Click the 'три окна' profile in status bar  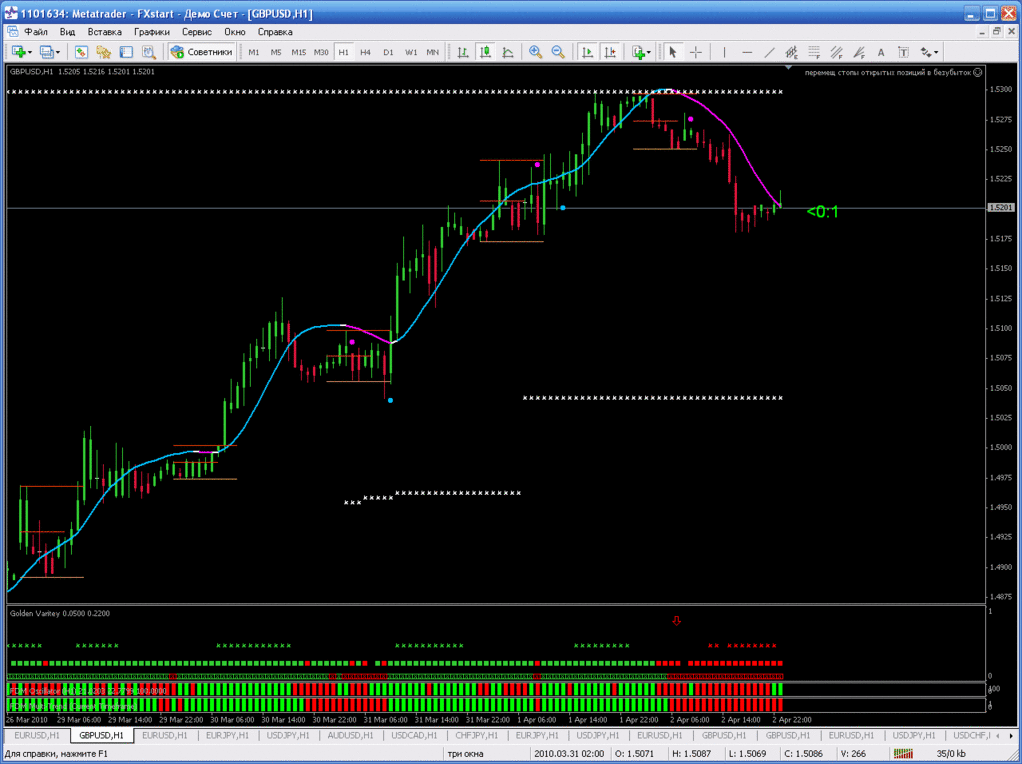point(466,754)
